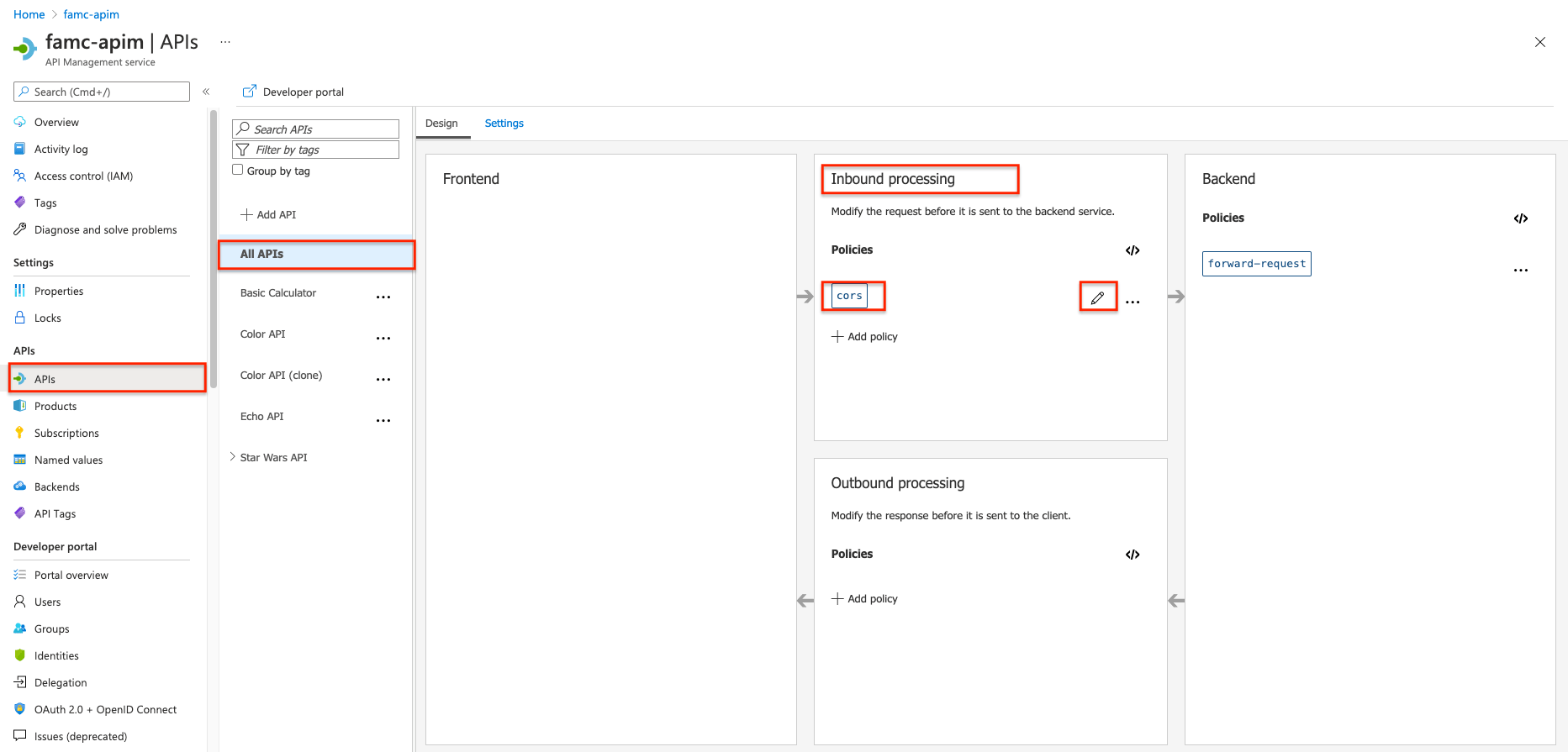This screenshot has width=1568, height=752.
Task: Switch to the Settings tab
Action: point(504,124)
